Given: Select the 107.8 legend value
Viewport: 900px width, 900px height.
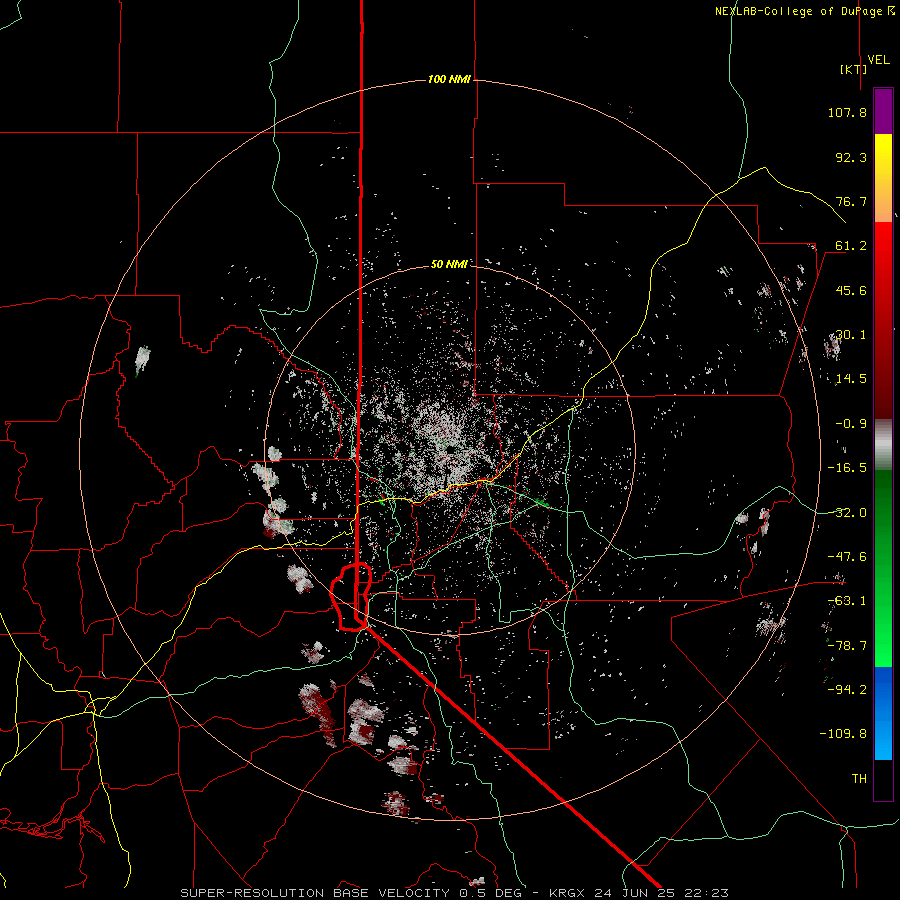Looking at the screenshot, I should pyautogui.click(x=847, y=112).
